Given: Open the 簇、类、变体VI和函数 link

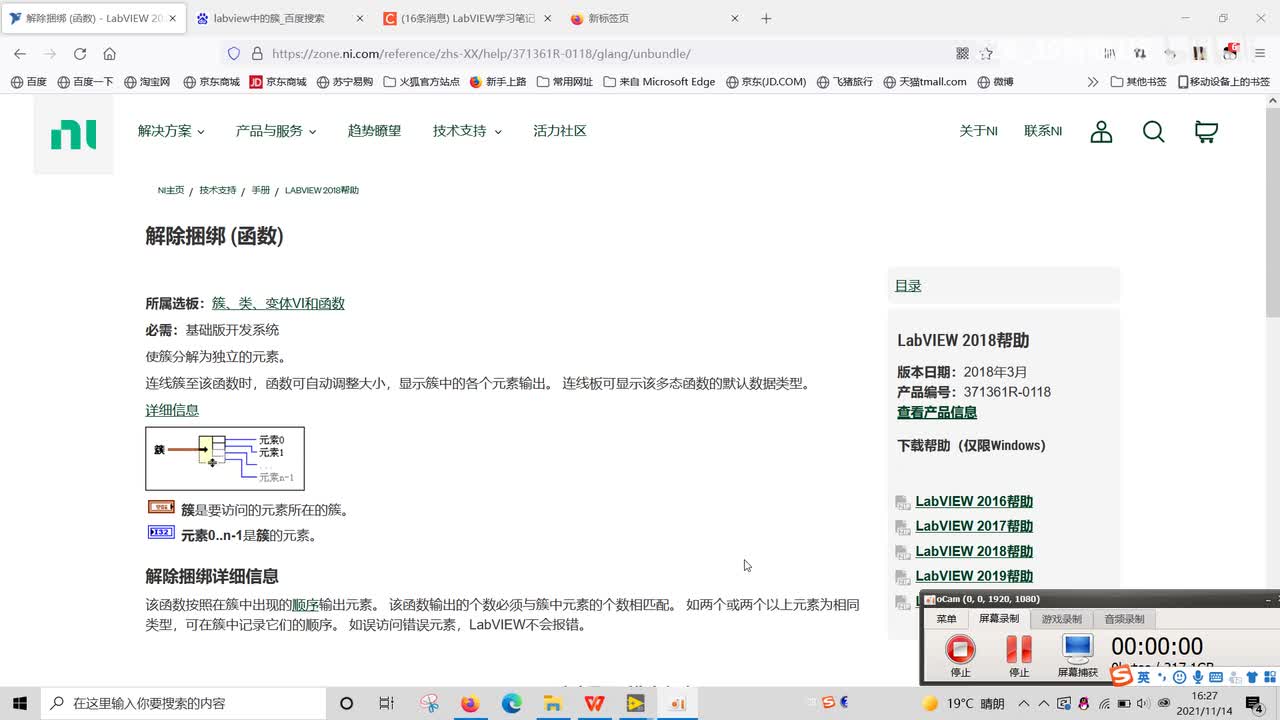Looking at the screenshot, I should 278,304.
